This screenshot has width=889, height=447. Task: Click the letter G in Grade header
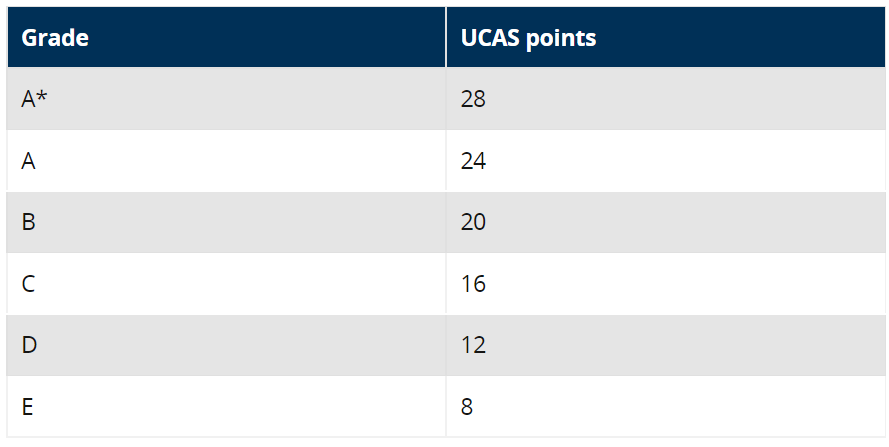(x=29, y=38)
